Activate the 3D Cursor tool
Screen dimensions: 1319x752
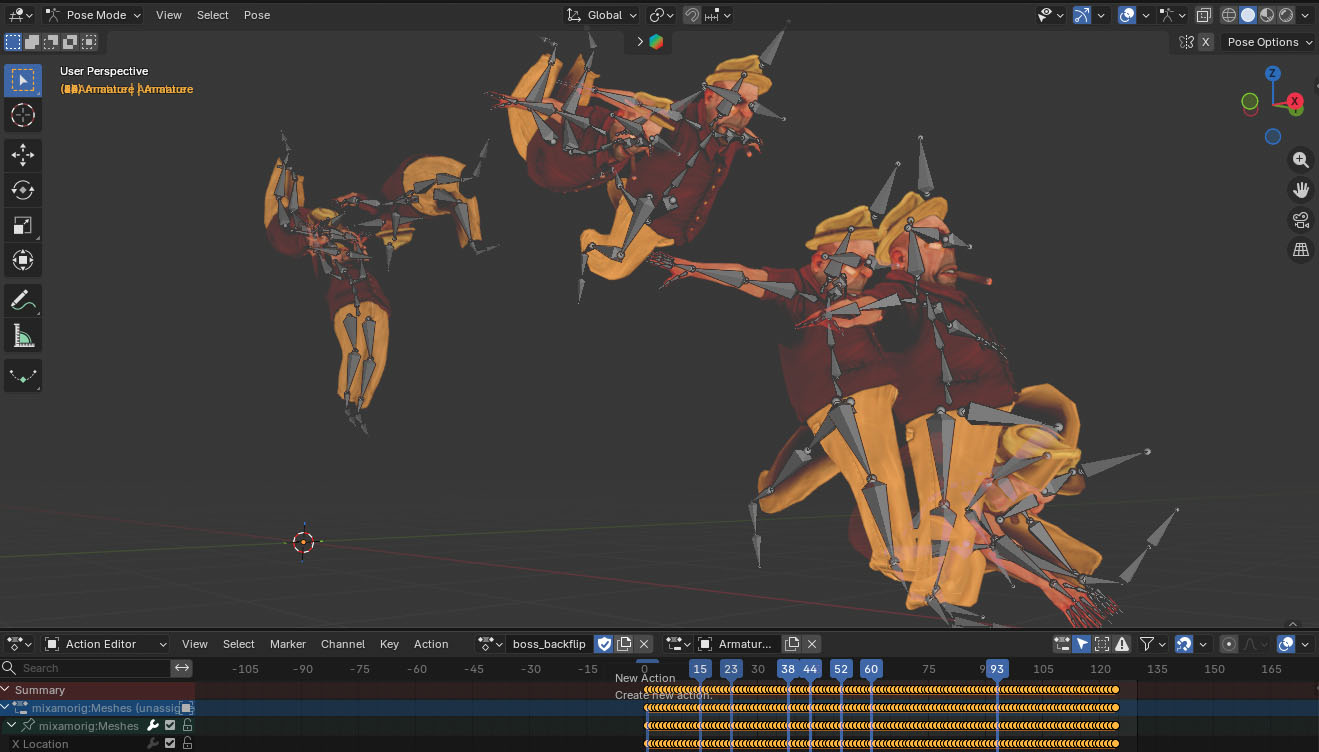(x=23, y=115)
